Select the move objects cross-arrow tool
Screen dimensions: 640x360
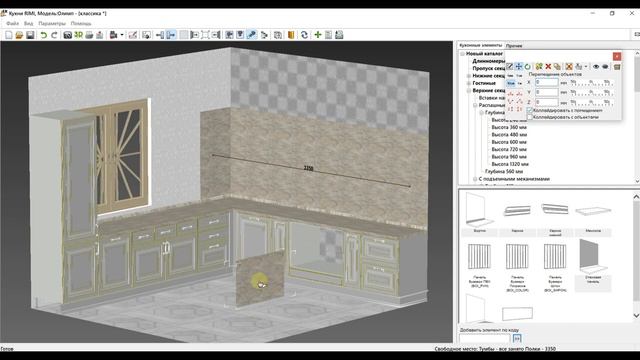[x=518, y=66]
